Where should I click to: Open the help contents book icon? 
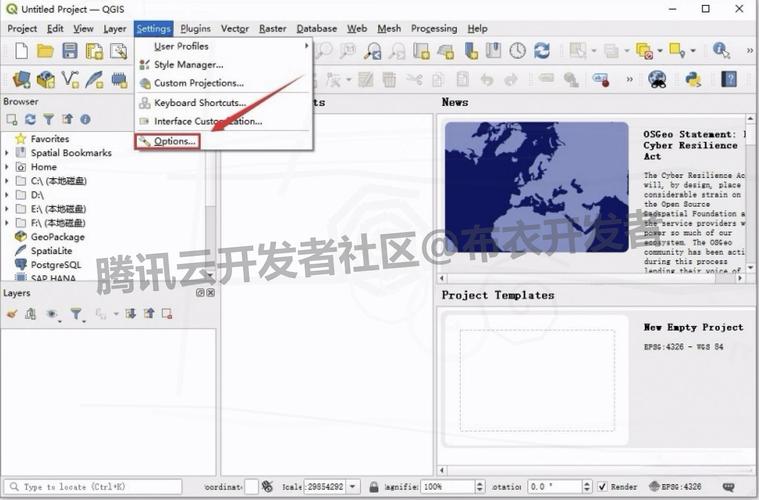click(x=729, y=79)
